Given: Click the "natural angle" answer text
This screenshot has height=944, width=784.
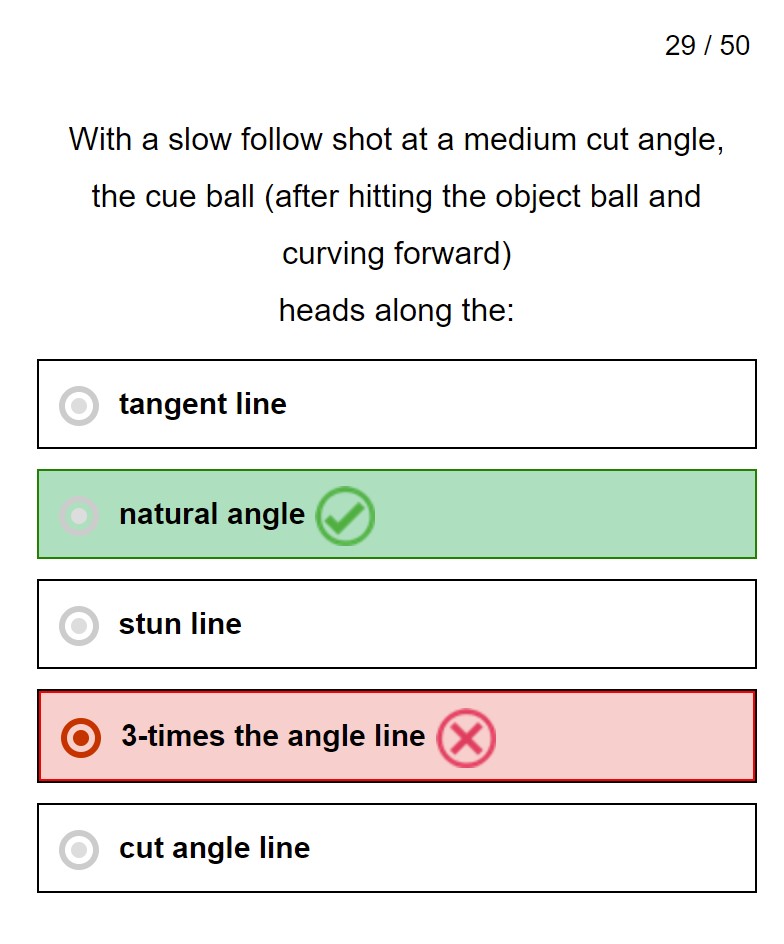Looking at the screenshot, I should (x=211, y=514).
